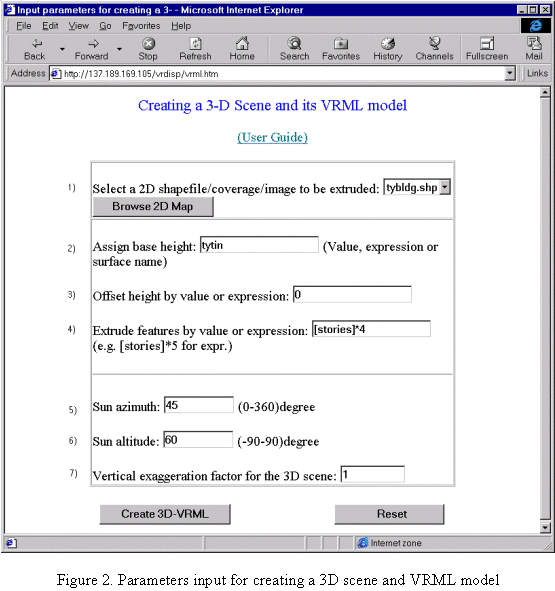Switch to Fullscreen view icon
Viewport: 555px width, 591px height.
tap(487, 44)
